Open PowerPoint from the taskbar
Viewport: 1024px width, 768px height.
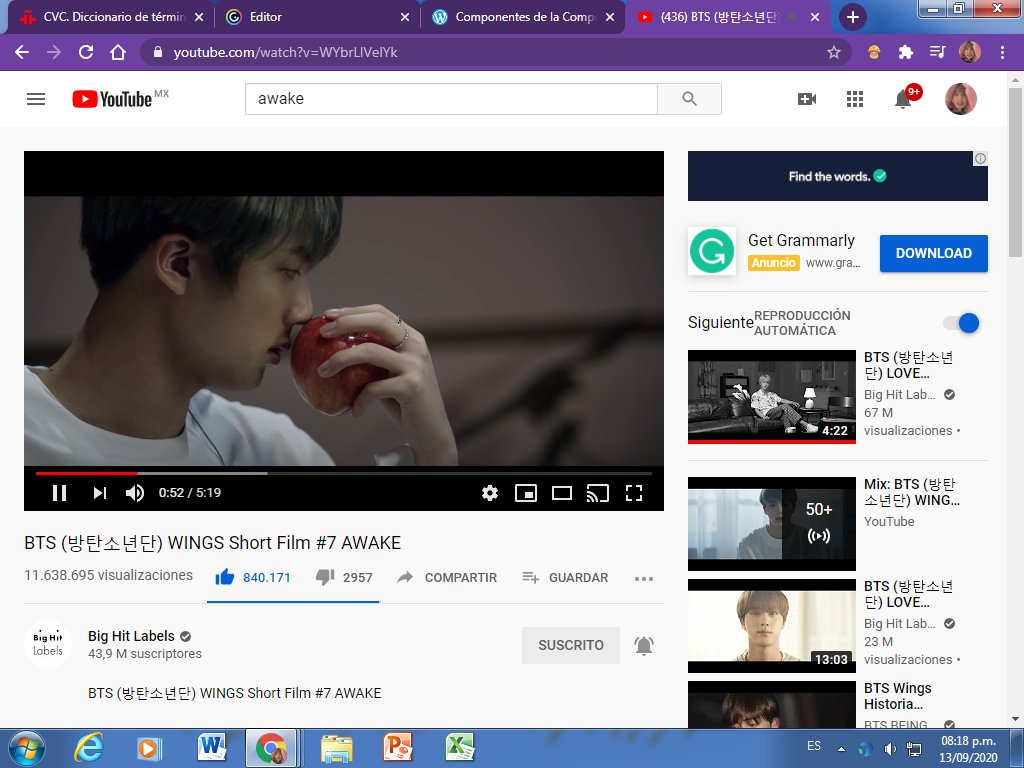[x=398, y=748]
